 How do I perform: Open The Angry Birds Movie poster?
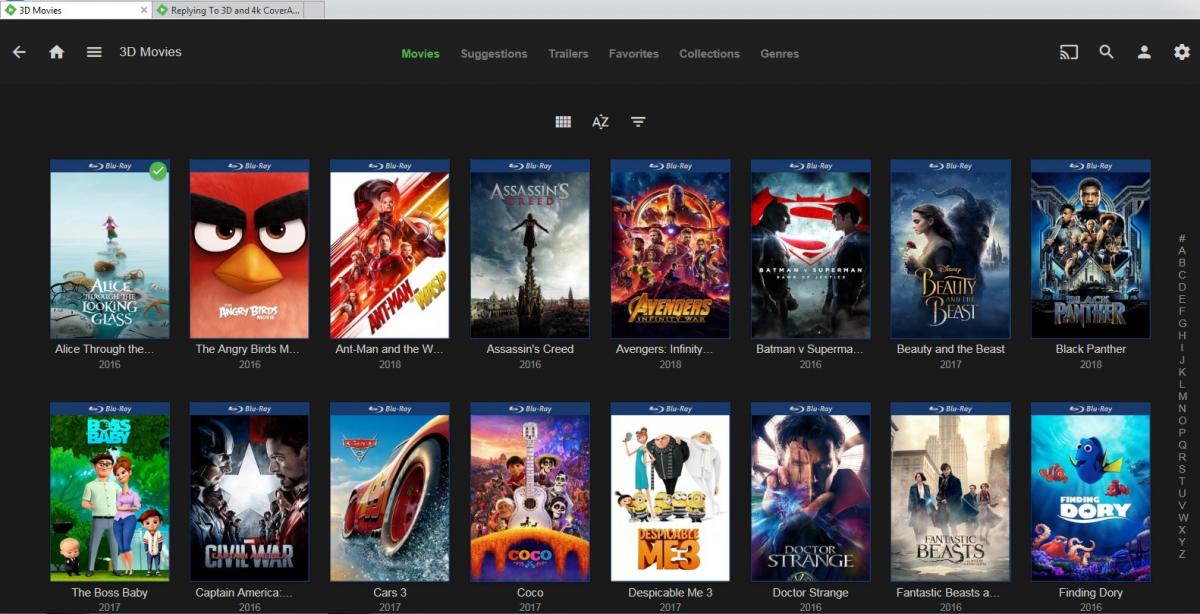(250, 249)
